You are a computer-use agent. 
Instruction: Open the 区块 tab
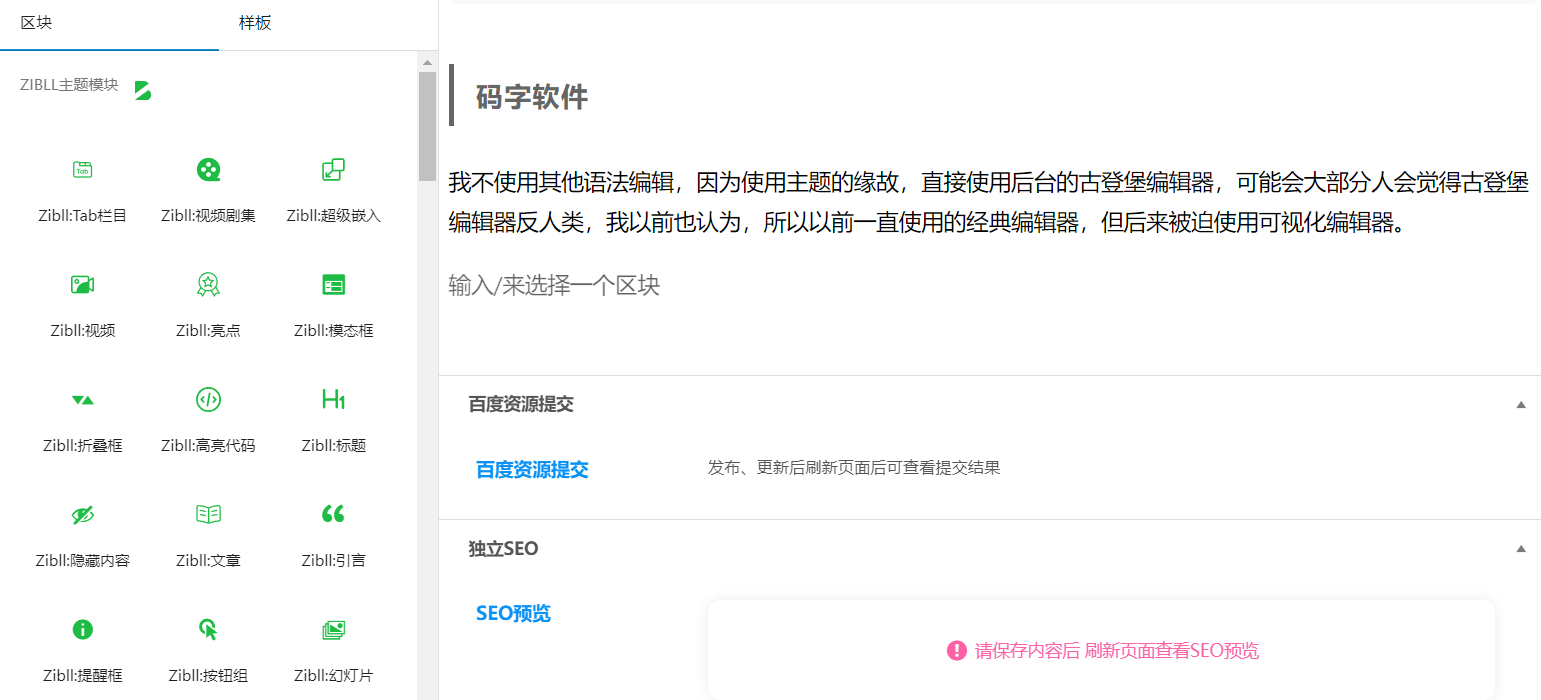[37, 22]
